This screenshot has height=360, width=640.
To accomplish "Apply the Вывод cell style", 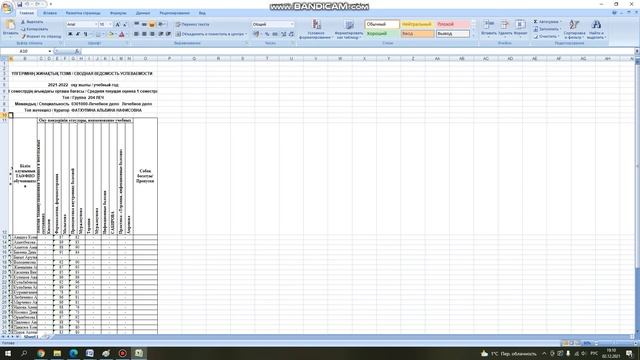I will (452, 34).
